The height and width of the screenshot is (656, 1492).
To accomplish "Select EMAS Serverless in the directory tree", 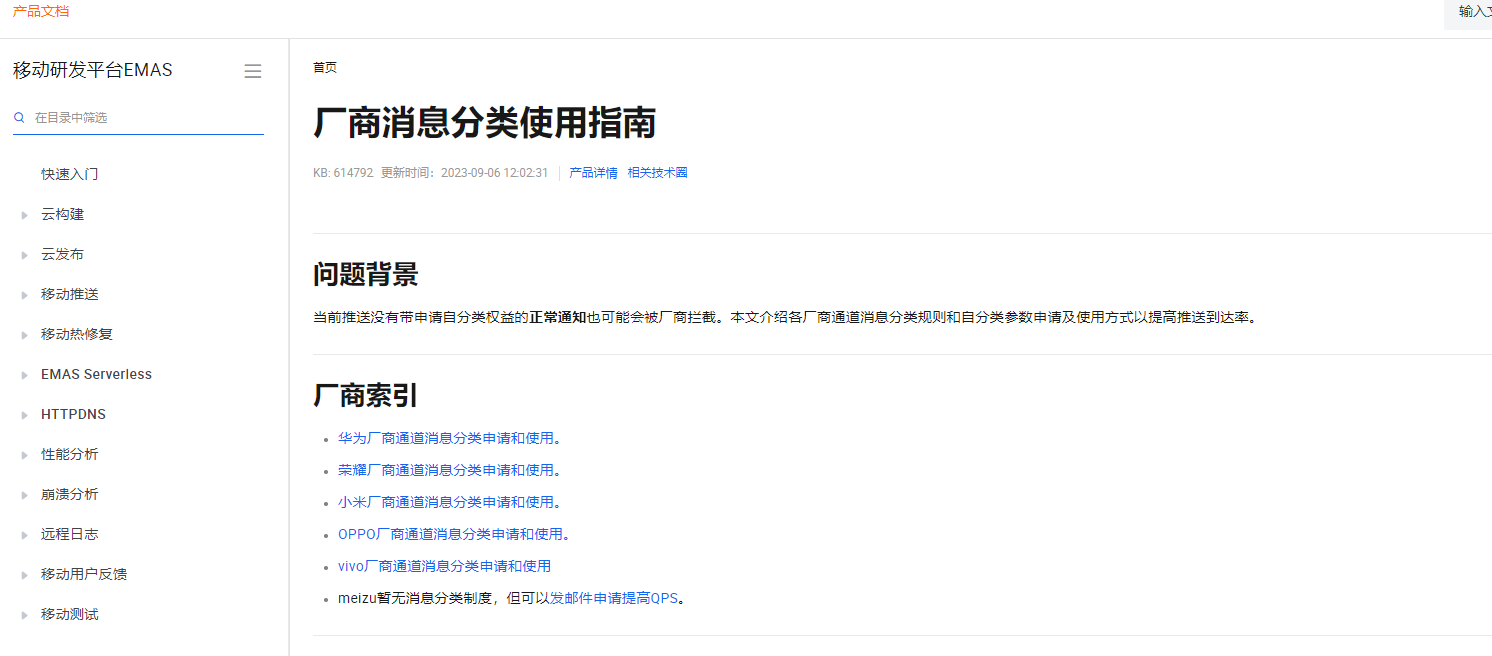I will pos(96,374).
